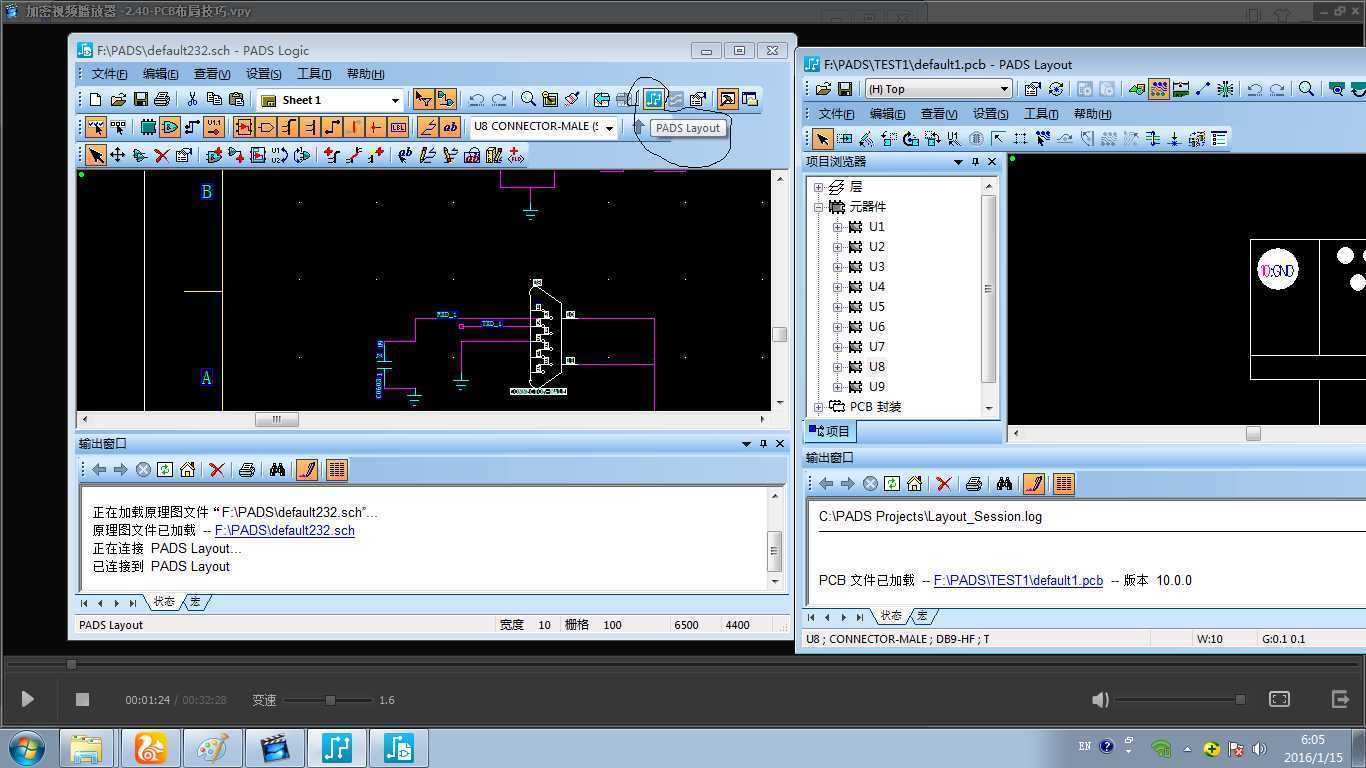Toggle Design Toolbar button in PADS Layout
1366x768 pixels.
coord(1159,89)
